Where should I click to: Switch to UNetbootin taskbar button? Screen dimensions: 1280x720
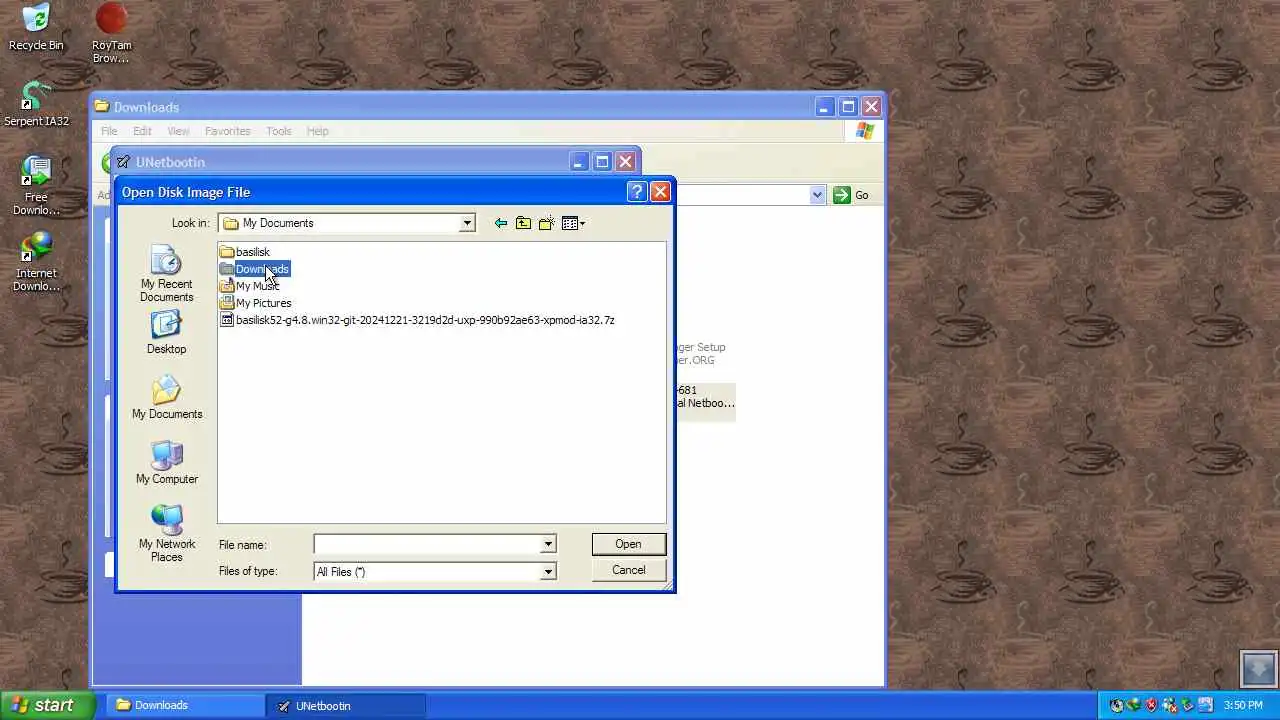pos(345,705)
